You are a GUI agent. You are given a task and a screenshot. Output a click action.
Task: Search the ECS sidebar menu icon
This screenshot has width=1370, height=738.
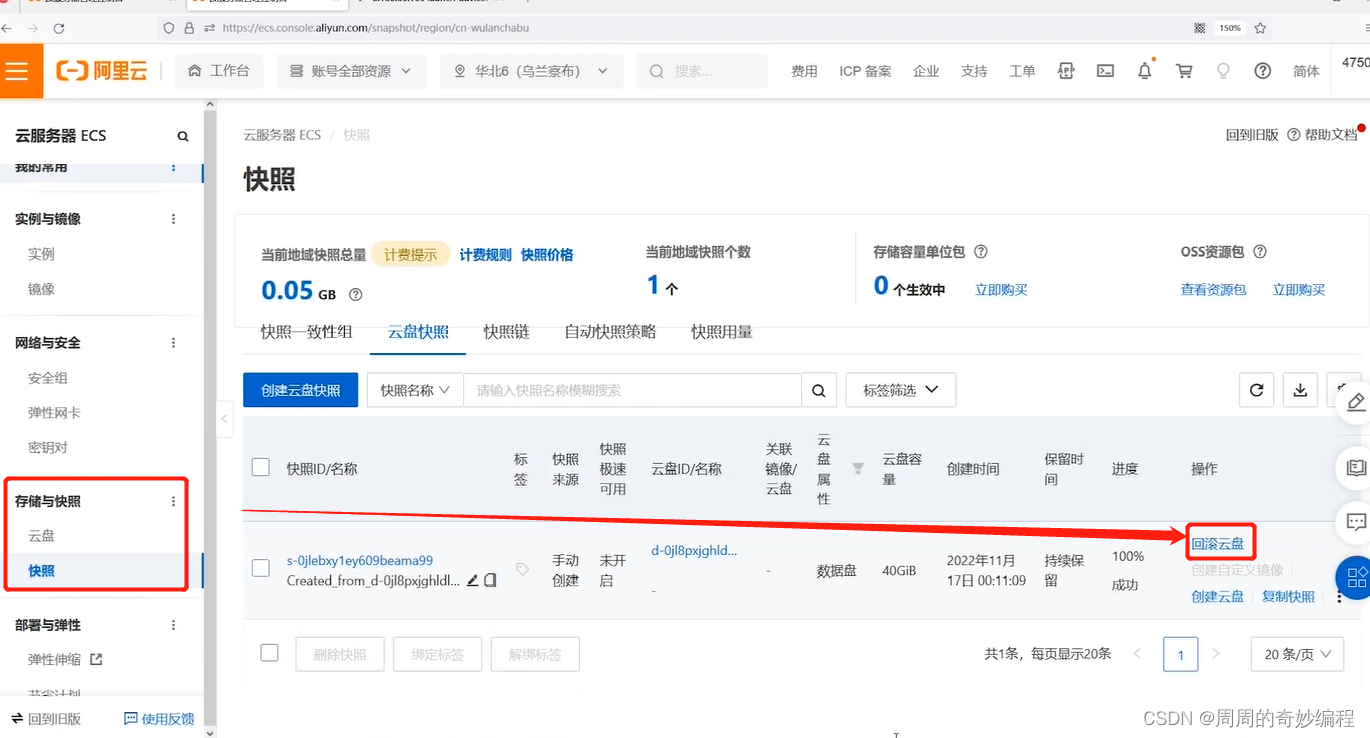183,136
